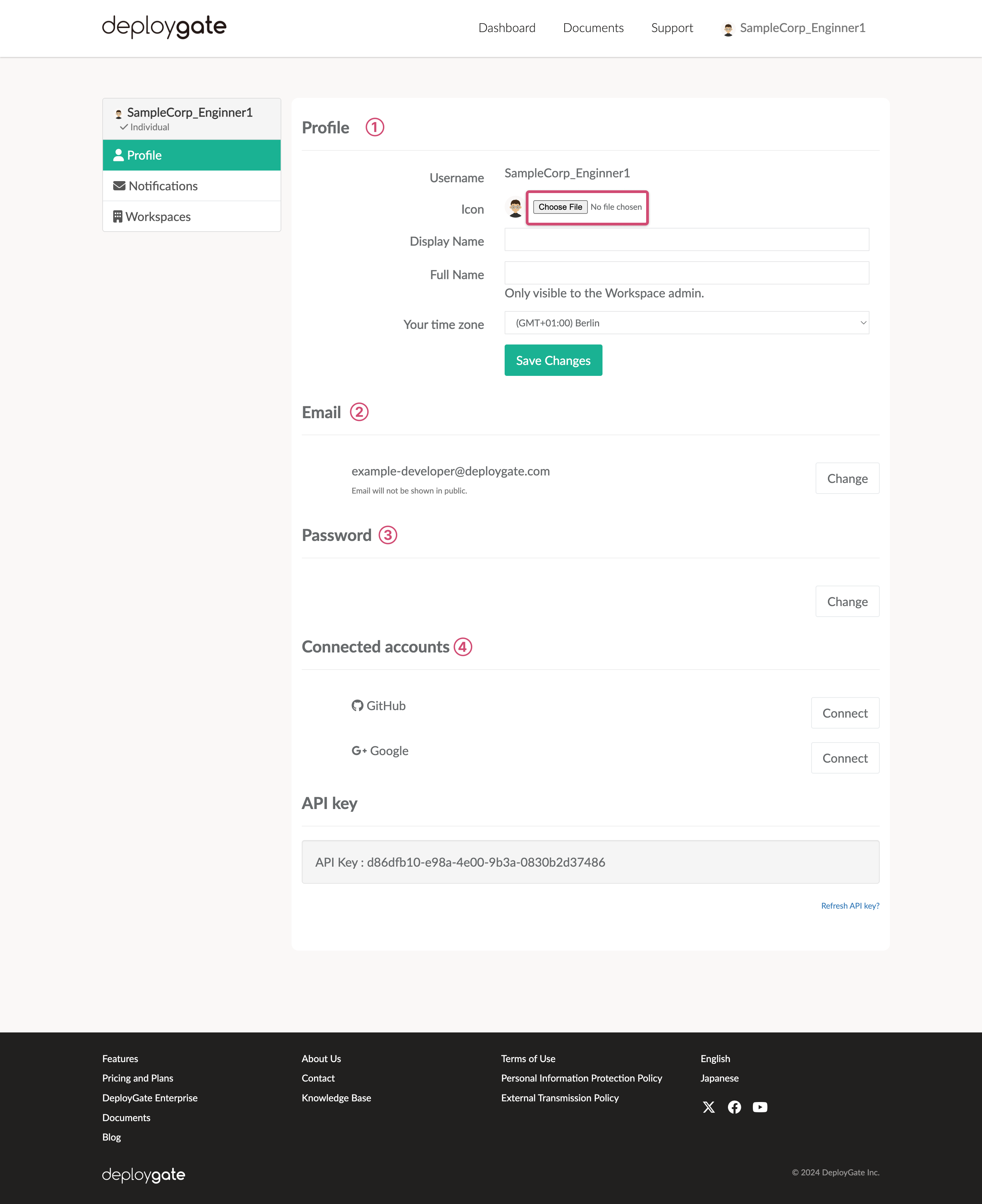Open the Support menu item

click(672, 28)
